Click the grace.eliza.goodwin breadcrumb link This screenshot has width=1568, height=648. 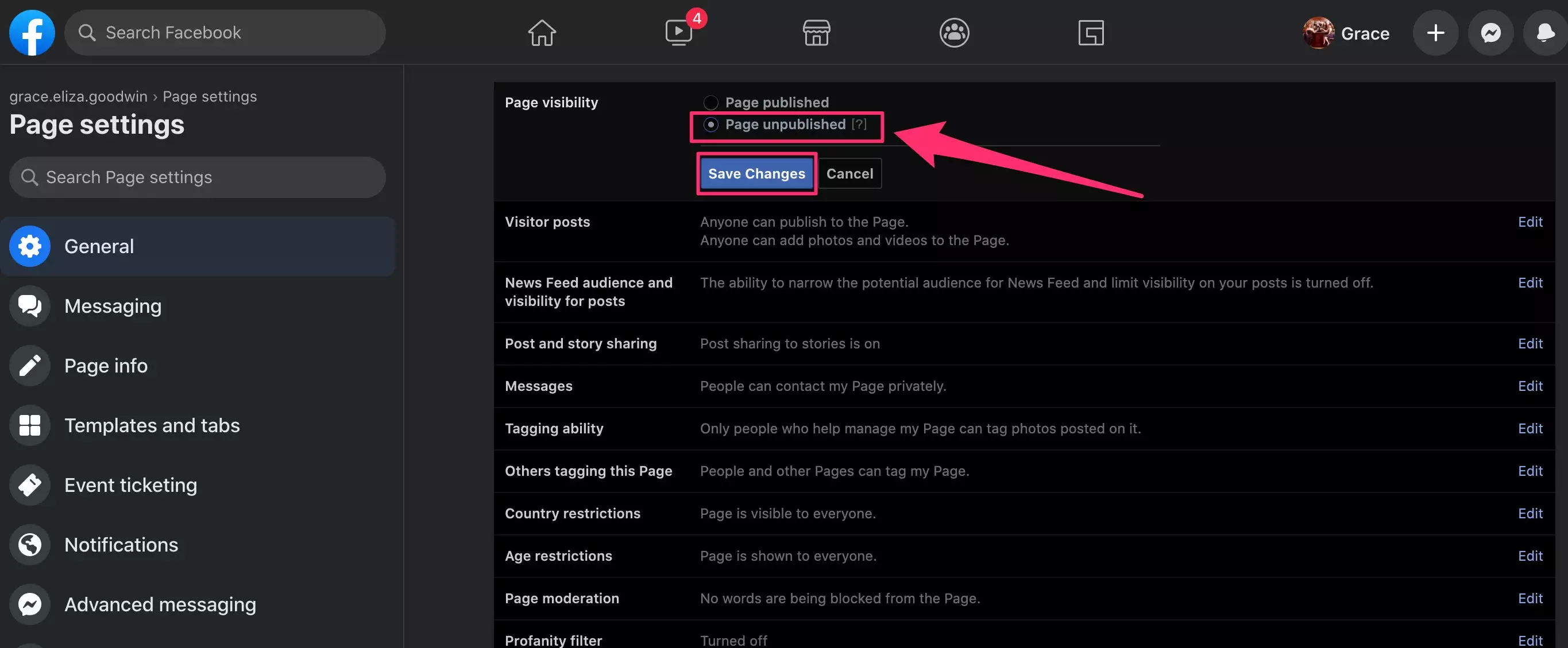(78, 97)
